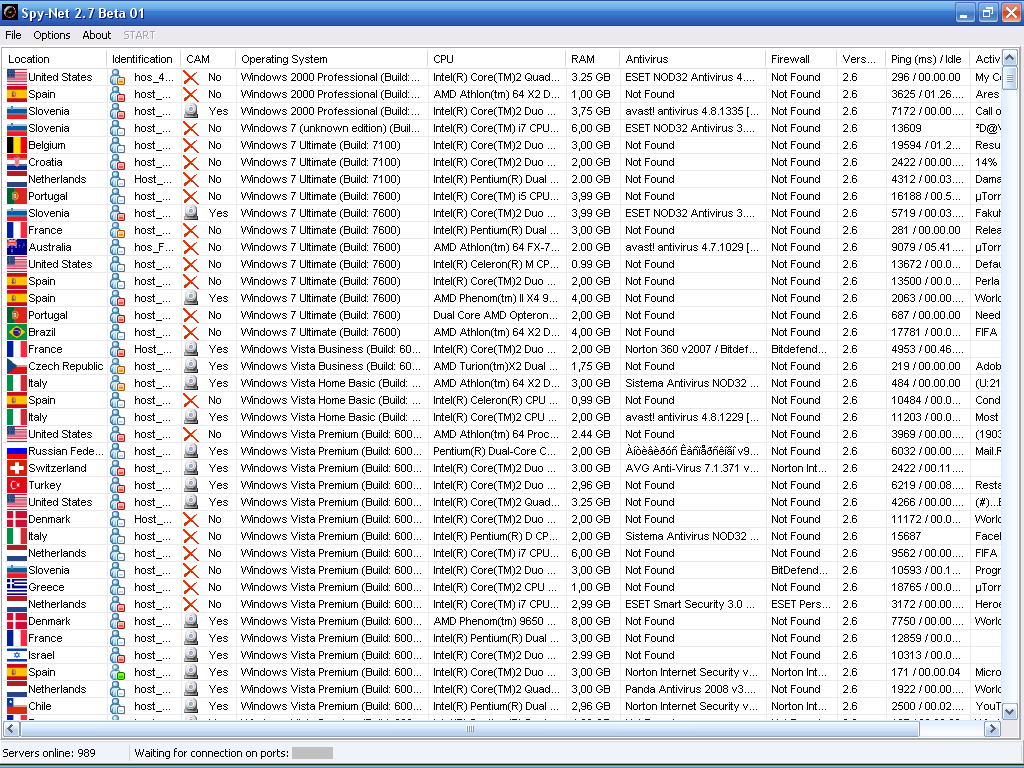Select the 'ESET Pers...' firewall cell
Screen dimensions: 1024x768
coord(801,603)
